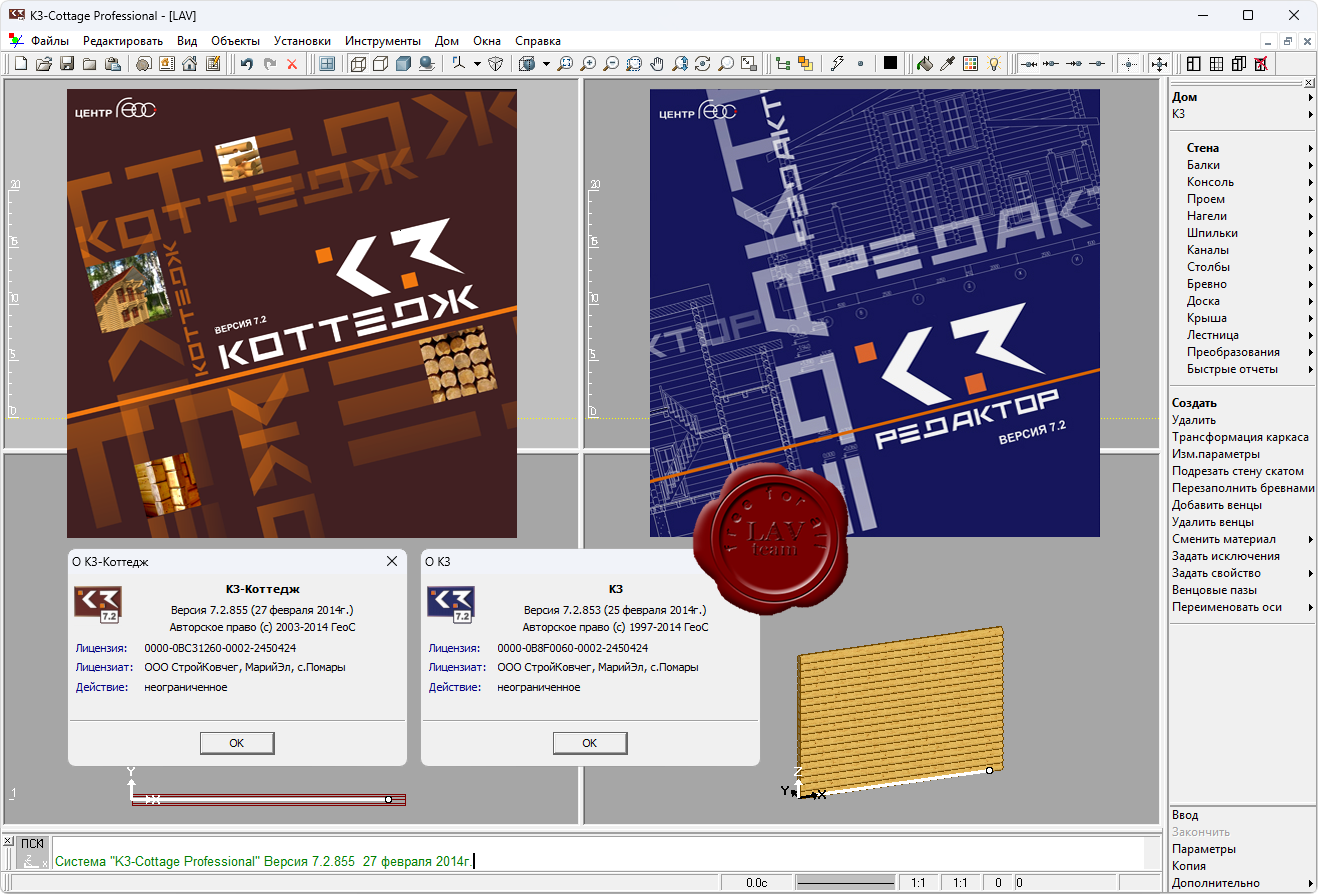The width and height of the screenshot is (1318, 894).
Task: Click the black current color swatch
Action: (x=890, y=64)
